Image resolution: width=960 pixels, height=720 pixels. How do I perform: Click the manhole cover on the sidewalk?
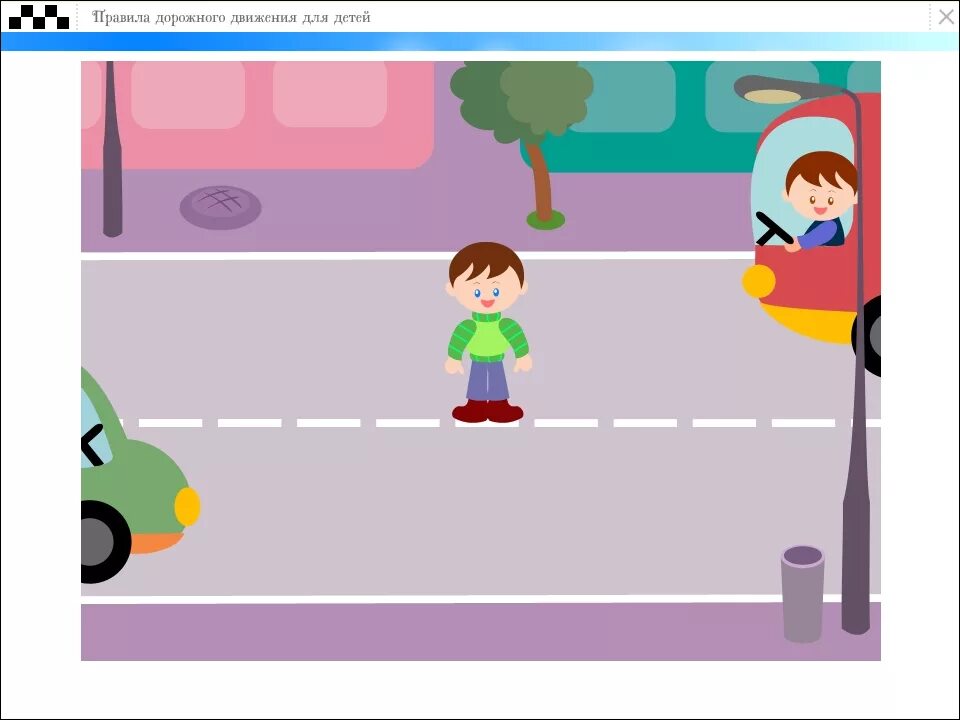[220, 207]
